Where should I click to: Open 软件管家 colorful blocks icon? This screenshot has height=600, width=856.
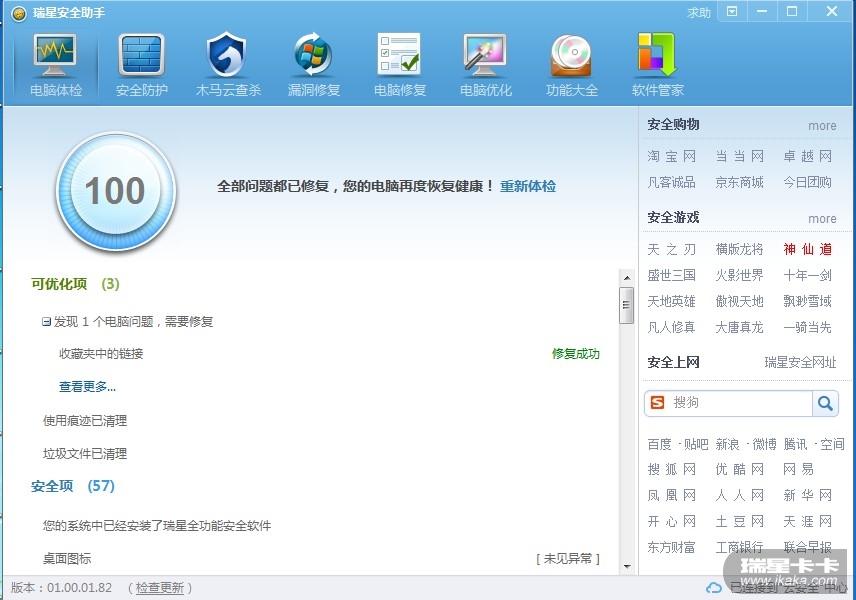coord(657,54)
